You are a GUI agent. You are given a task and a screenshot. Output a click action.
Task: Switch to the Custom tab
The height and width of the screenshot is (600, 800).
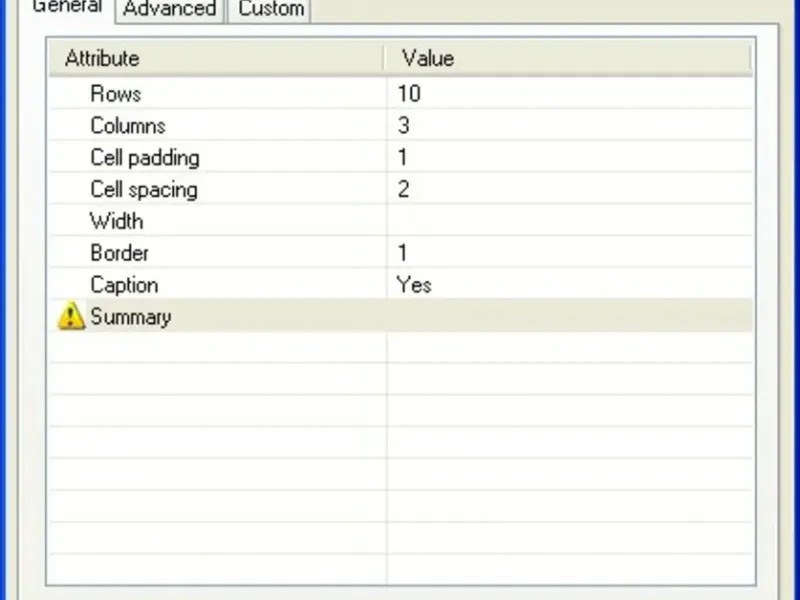click(x=270, y=9)
